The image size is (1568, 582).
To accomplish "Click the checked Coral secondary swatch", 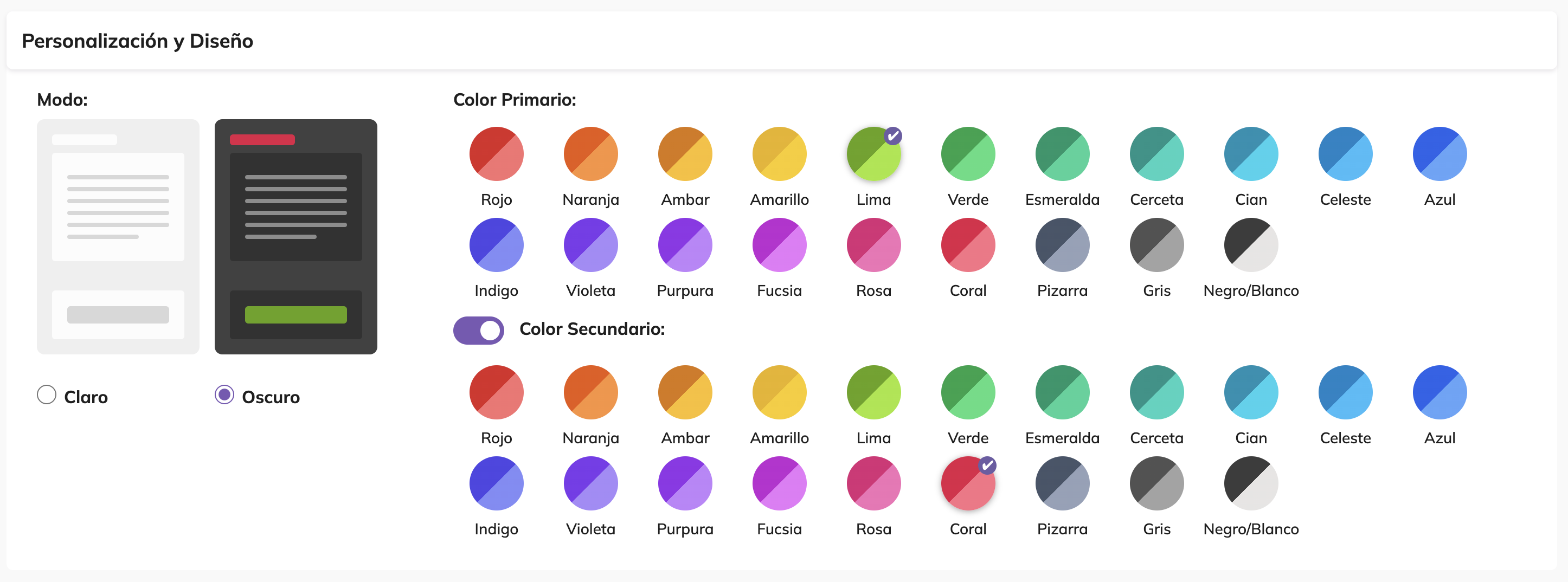I will (968, 483).
